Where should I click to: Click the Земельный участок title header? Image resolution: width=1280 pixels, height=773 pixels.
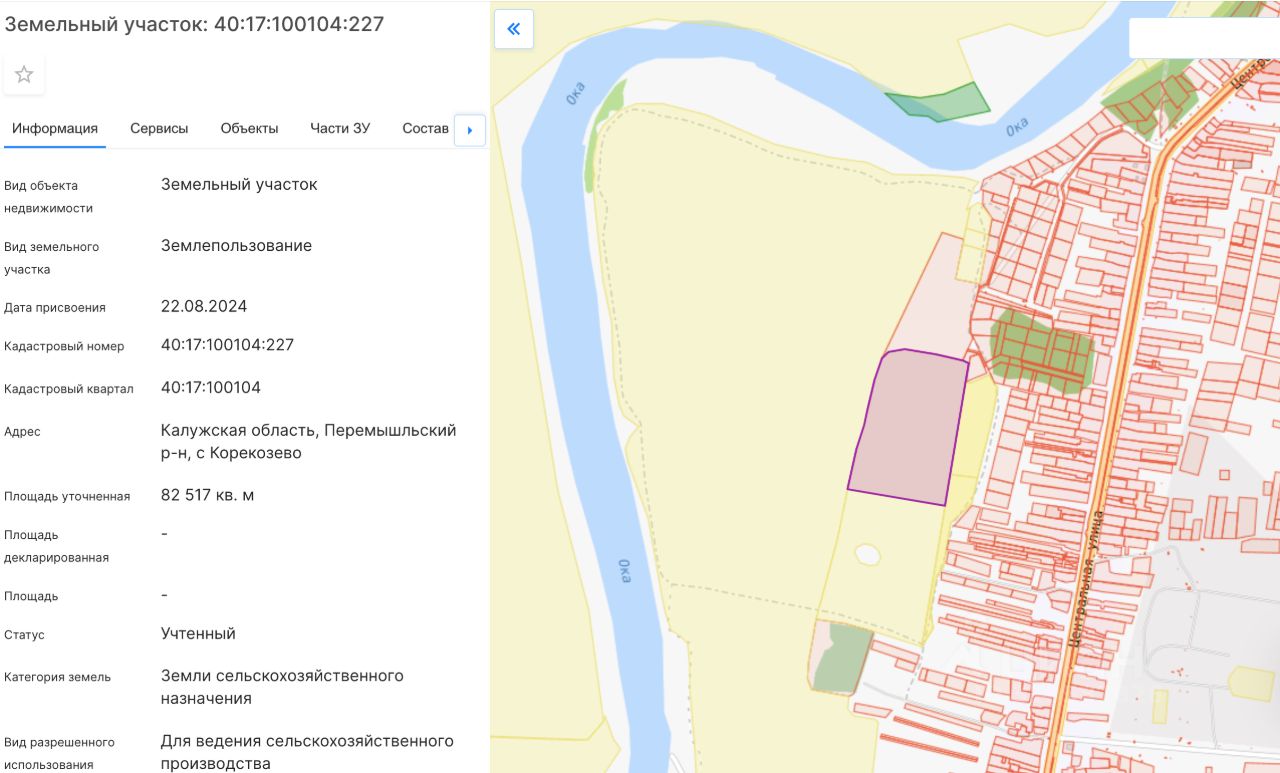point(194,24)
